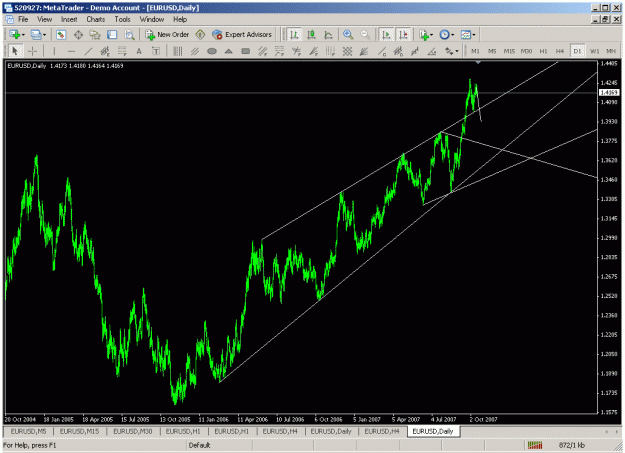This screenshot has width=625, height=453.
Task: Switch to the EURUSD,M30 chart tab
Action: (x=133, y=431)
